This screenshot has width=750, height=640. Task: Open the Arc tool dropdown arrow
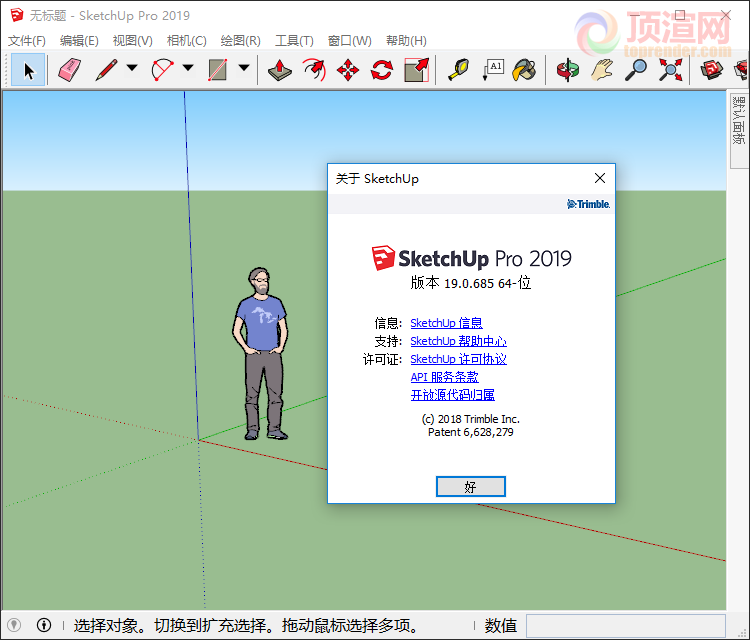188,68
